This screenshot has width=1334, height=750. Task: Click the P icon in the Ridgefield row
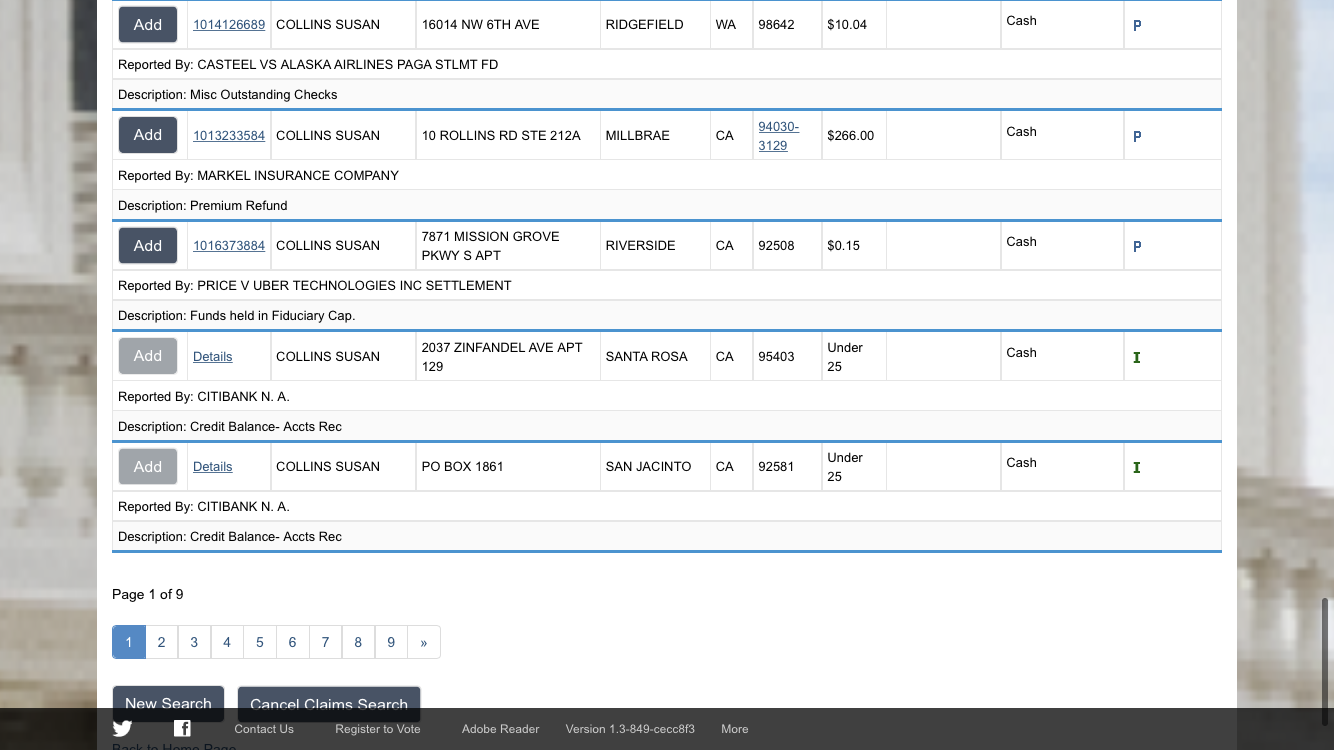pyautogui.click(x=1137, y=26)
